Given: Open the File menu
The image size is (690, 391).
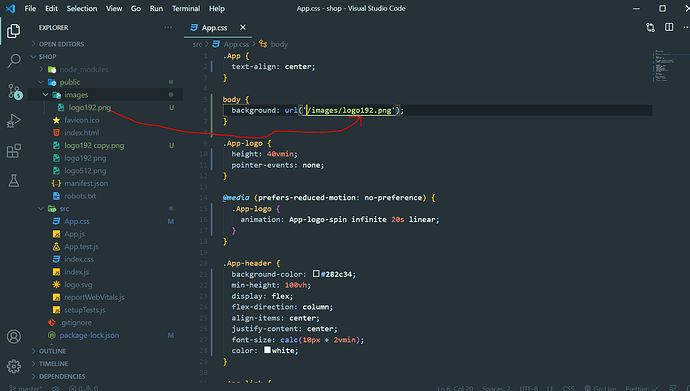Looking at the screenshot, I should point(30,8).
